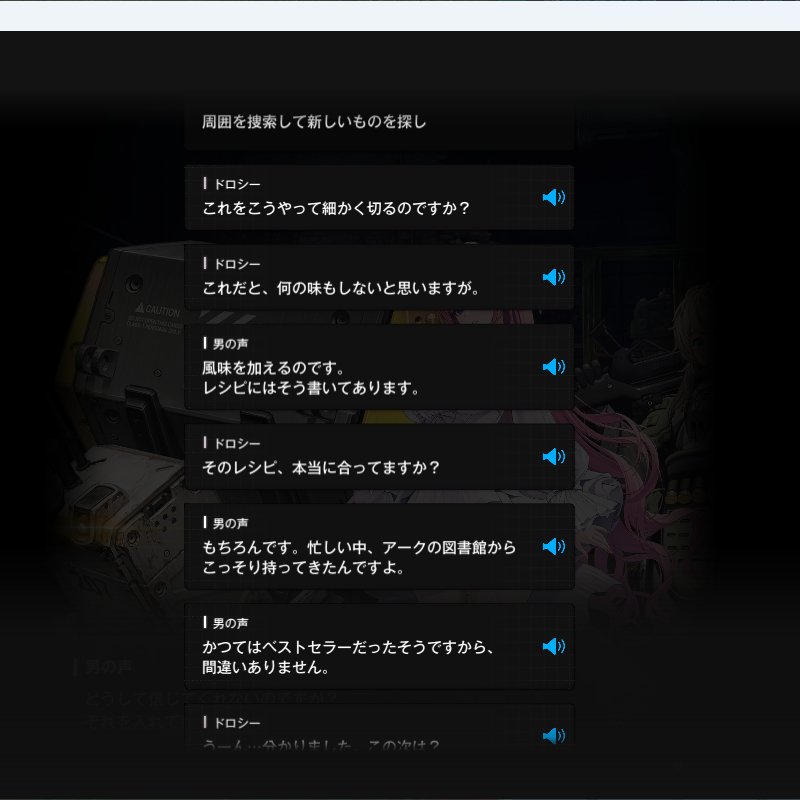Select text "風味を加えるのです。"
Screen dimensions: 800x800
coord(274,368)
